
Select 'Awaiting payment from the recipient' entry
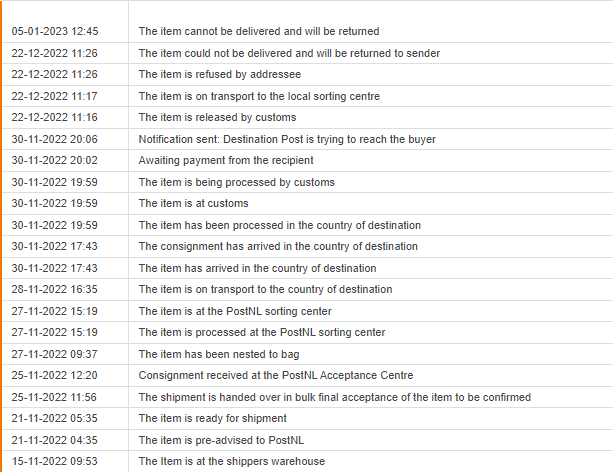226,160
